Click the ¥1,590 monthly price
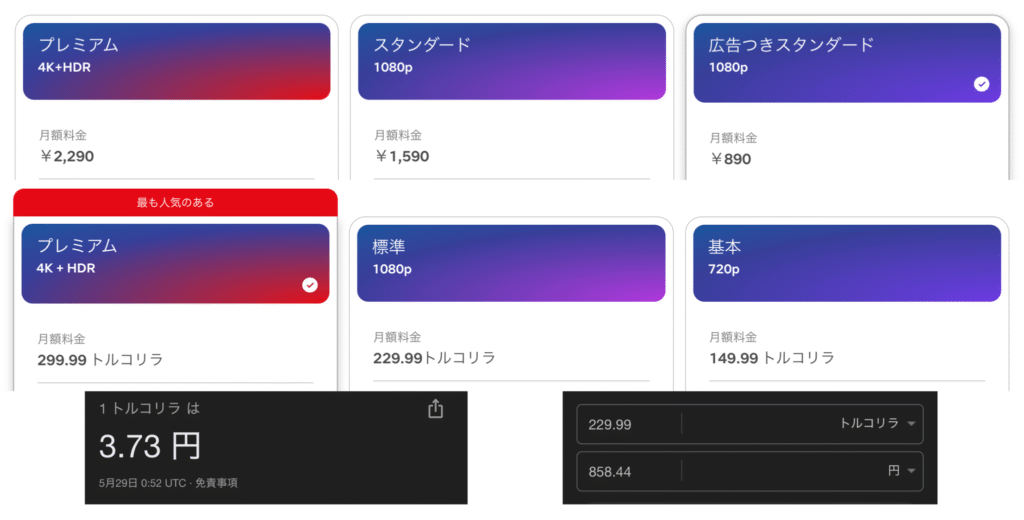The image size is (1024, 520). coord(402,156)
